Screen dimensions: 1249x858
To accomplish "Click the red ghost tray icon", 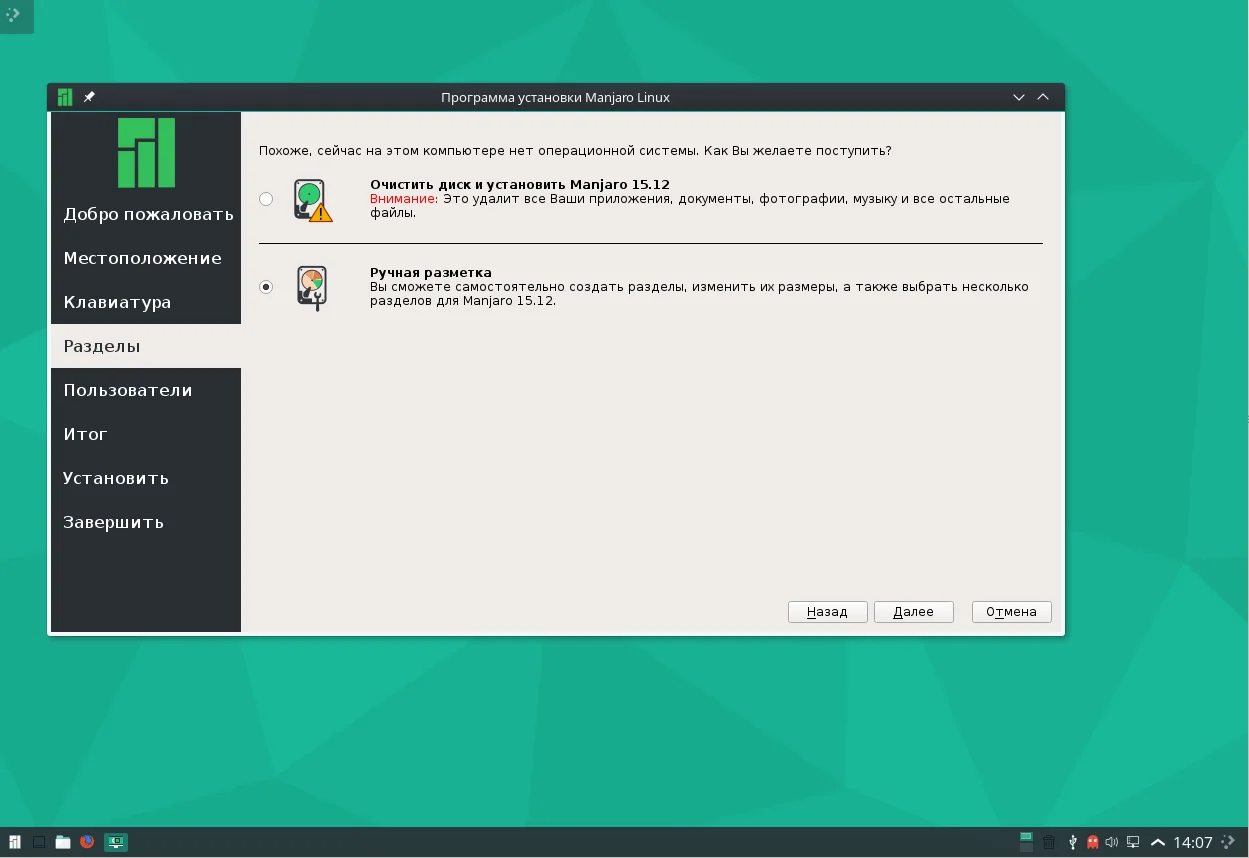I will [1092, 842].
